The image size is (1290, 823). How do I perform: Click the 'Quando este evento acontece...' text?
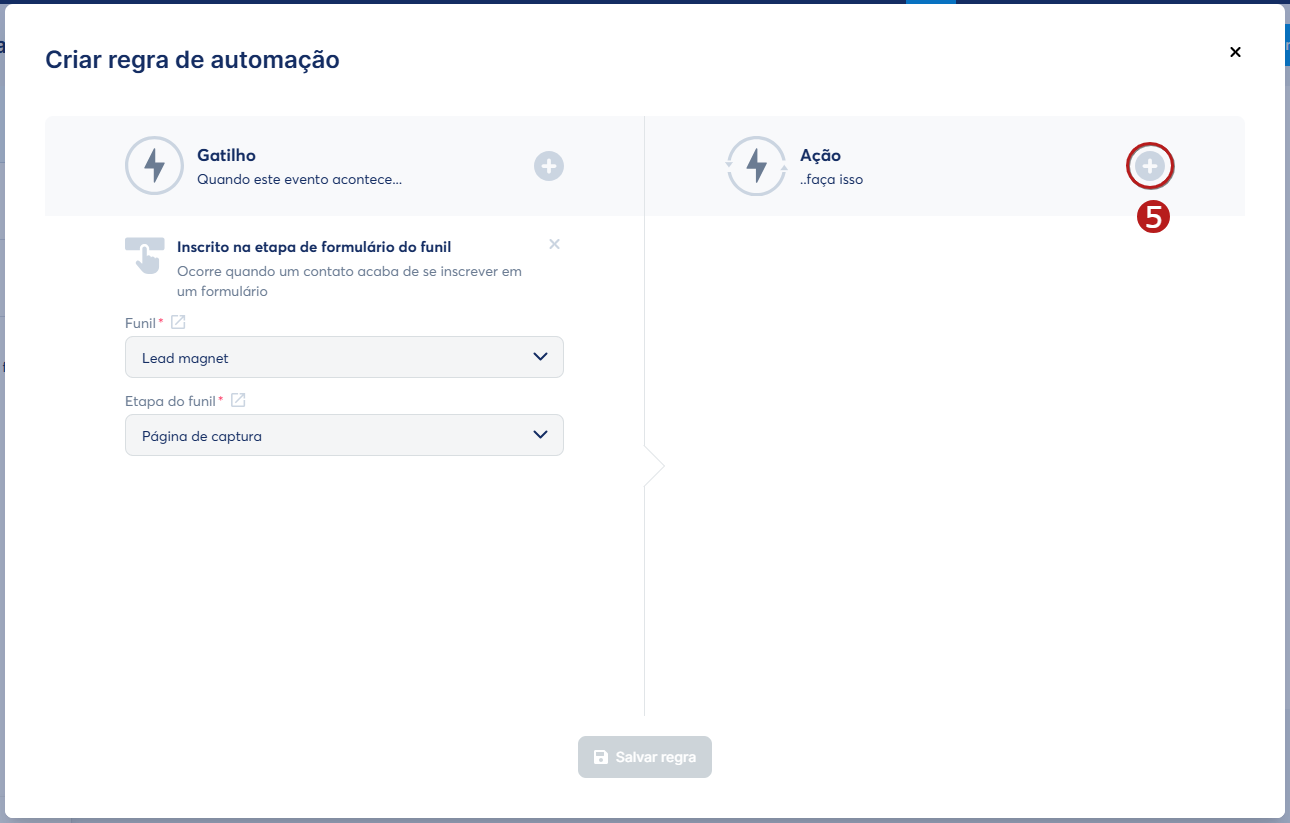300,180
